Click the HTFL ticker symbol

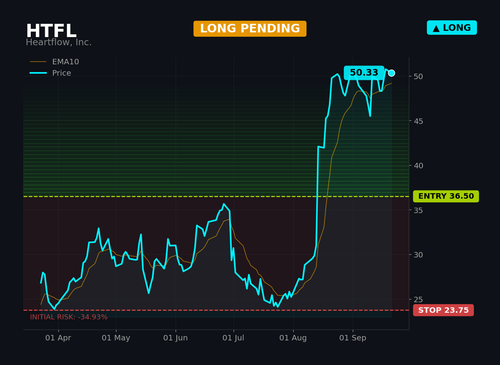click(x=51, y=31)
